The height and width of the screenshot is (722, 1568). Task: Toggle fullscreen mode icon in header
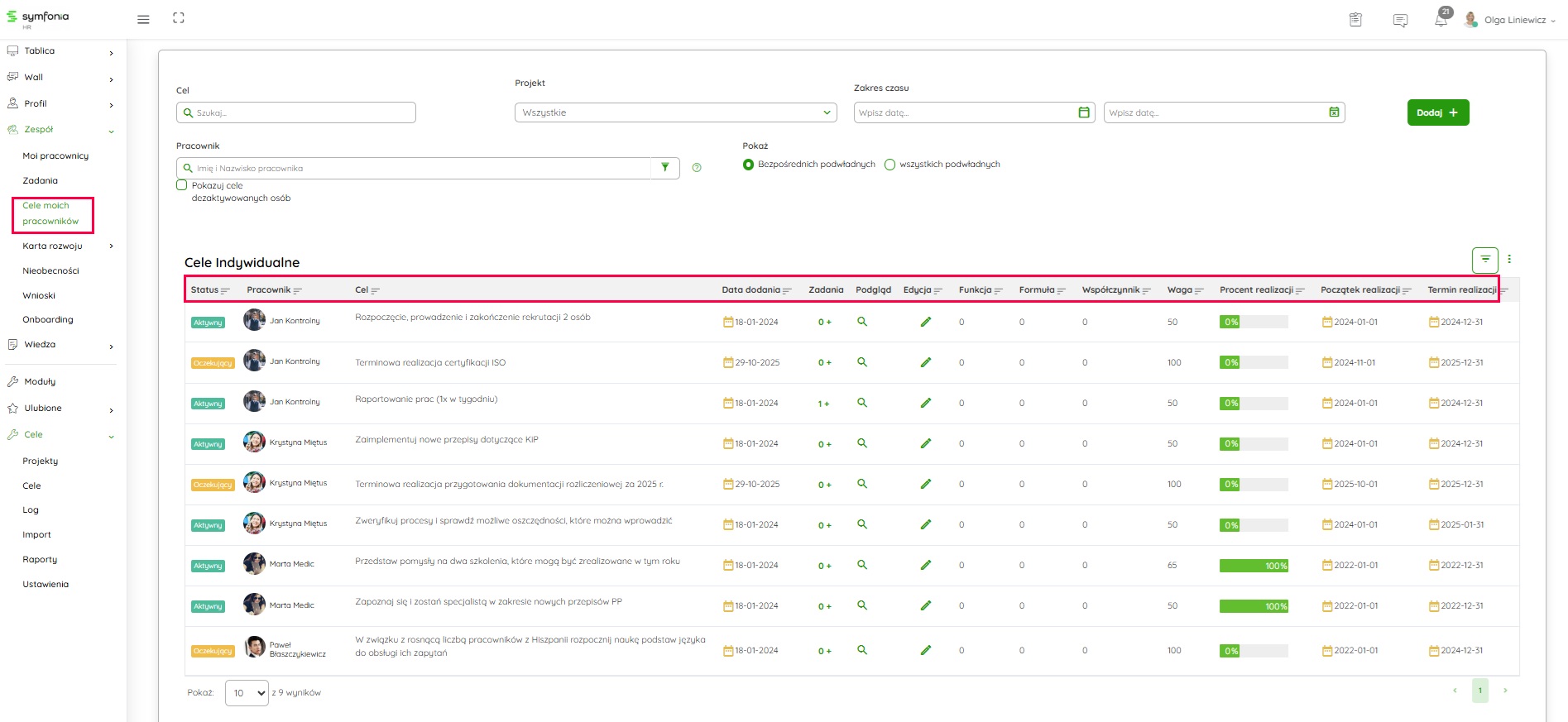[178, 18]
